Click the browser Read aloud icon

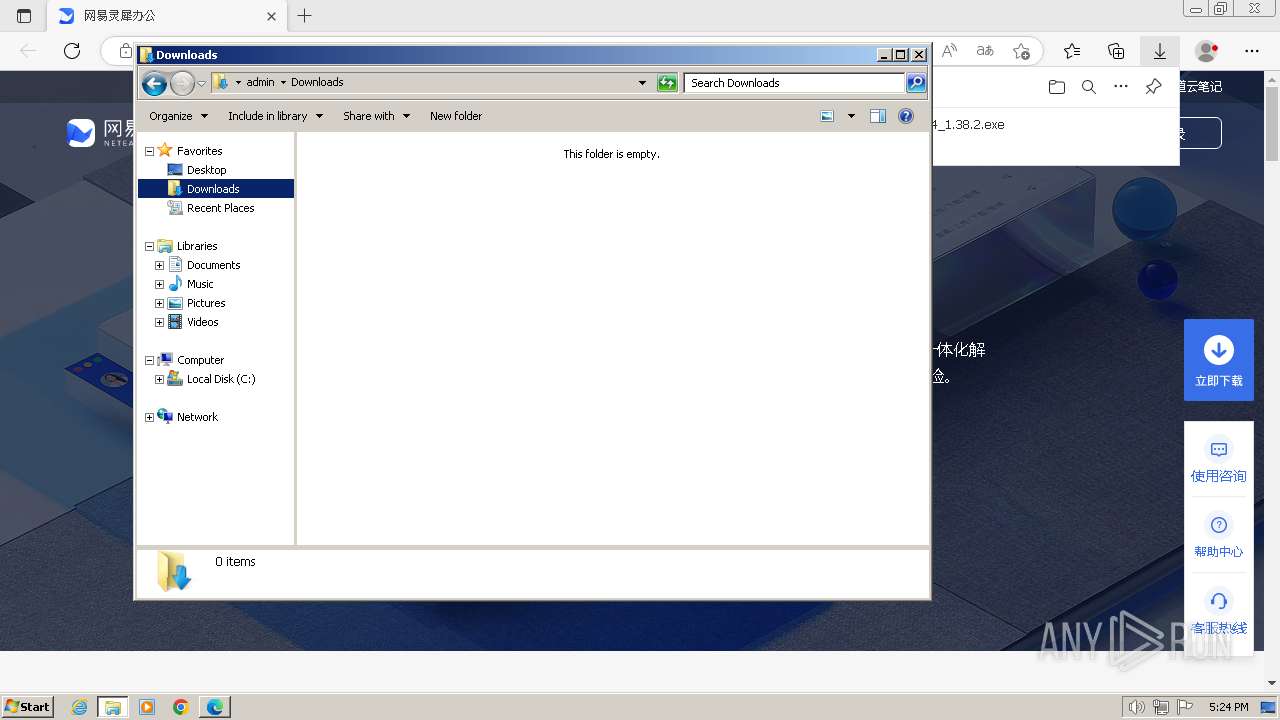(x=949, y=51)
